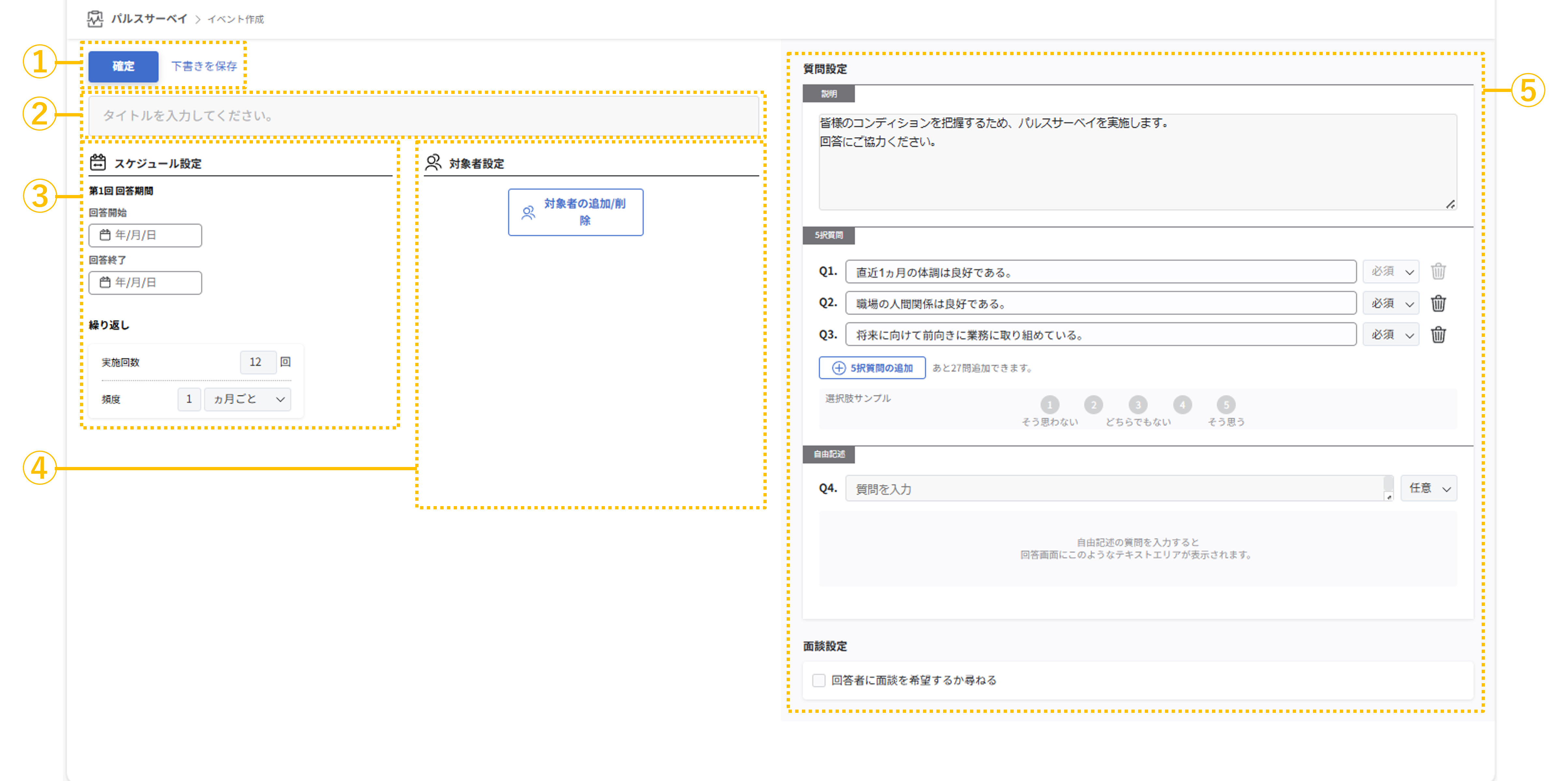Viewport: 1568px width, 781px height.
Task: Click the pulse survey icon in the breadcrumb
Action: pos(95,19)
